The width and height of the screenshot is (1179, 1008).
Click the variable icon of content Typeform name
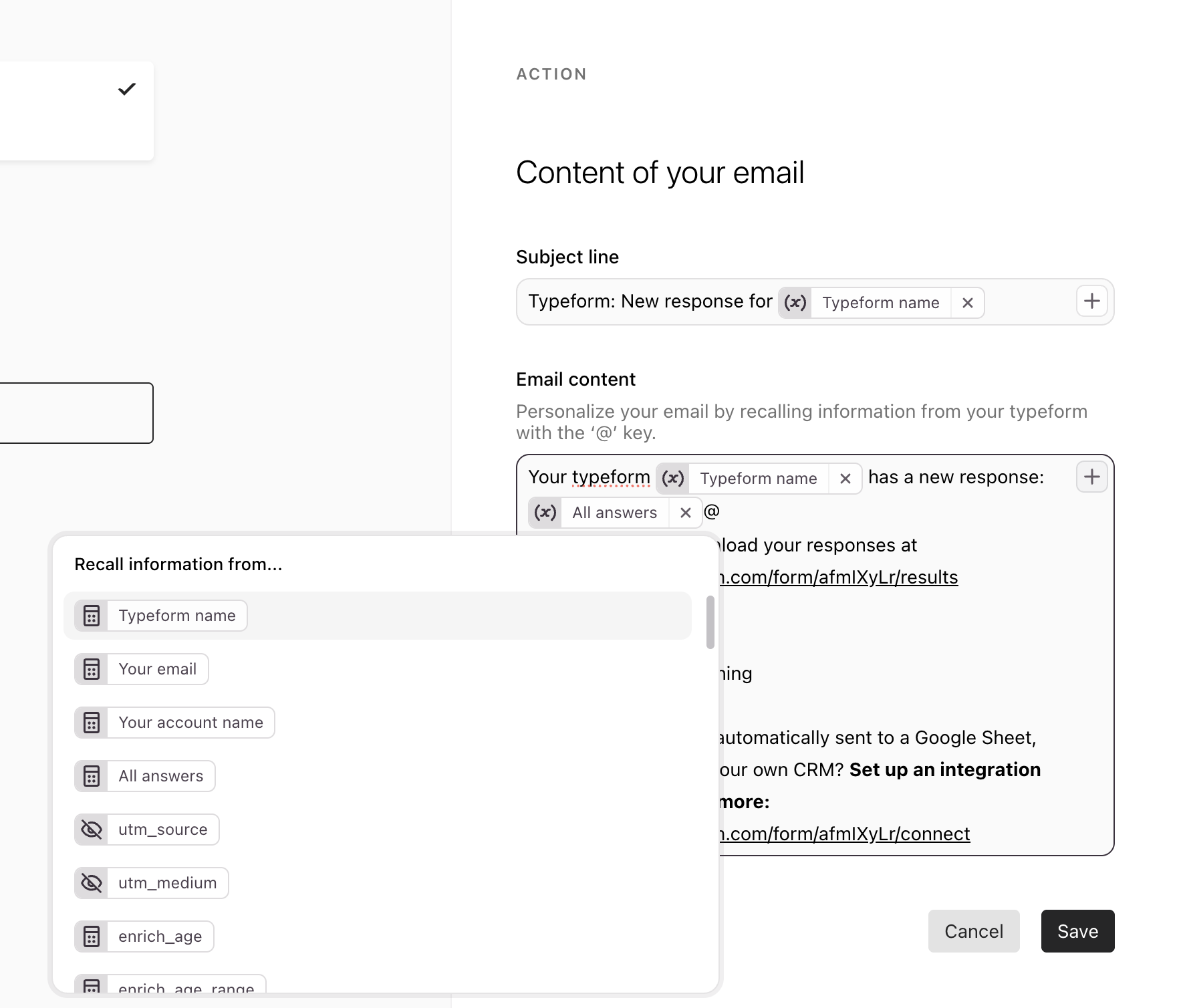672,479
